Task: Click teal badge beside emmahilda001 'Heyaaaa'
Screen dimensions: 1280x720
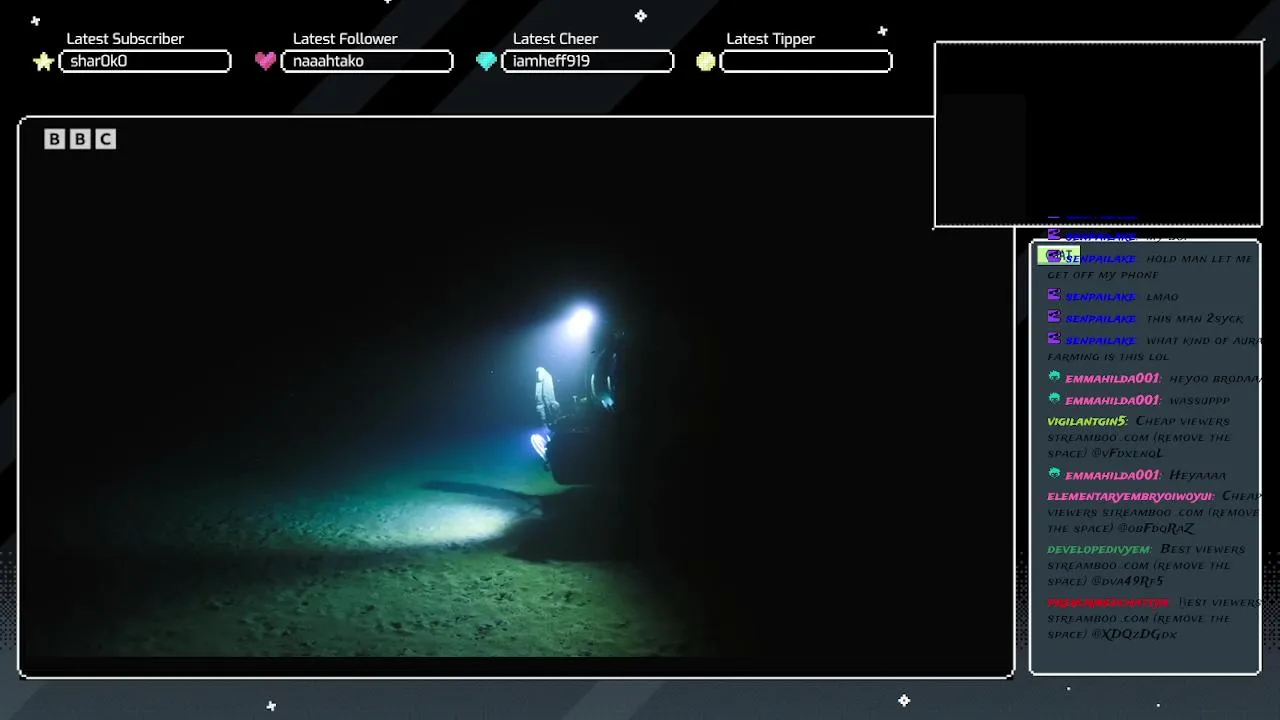Action: pos(1054,474)
